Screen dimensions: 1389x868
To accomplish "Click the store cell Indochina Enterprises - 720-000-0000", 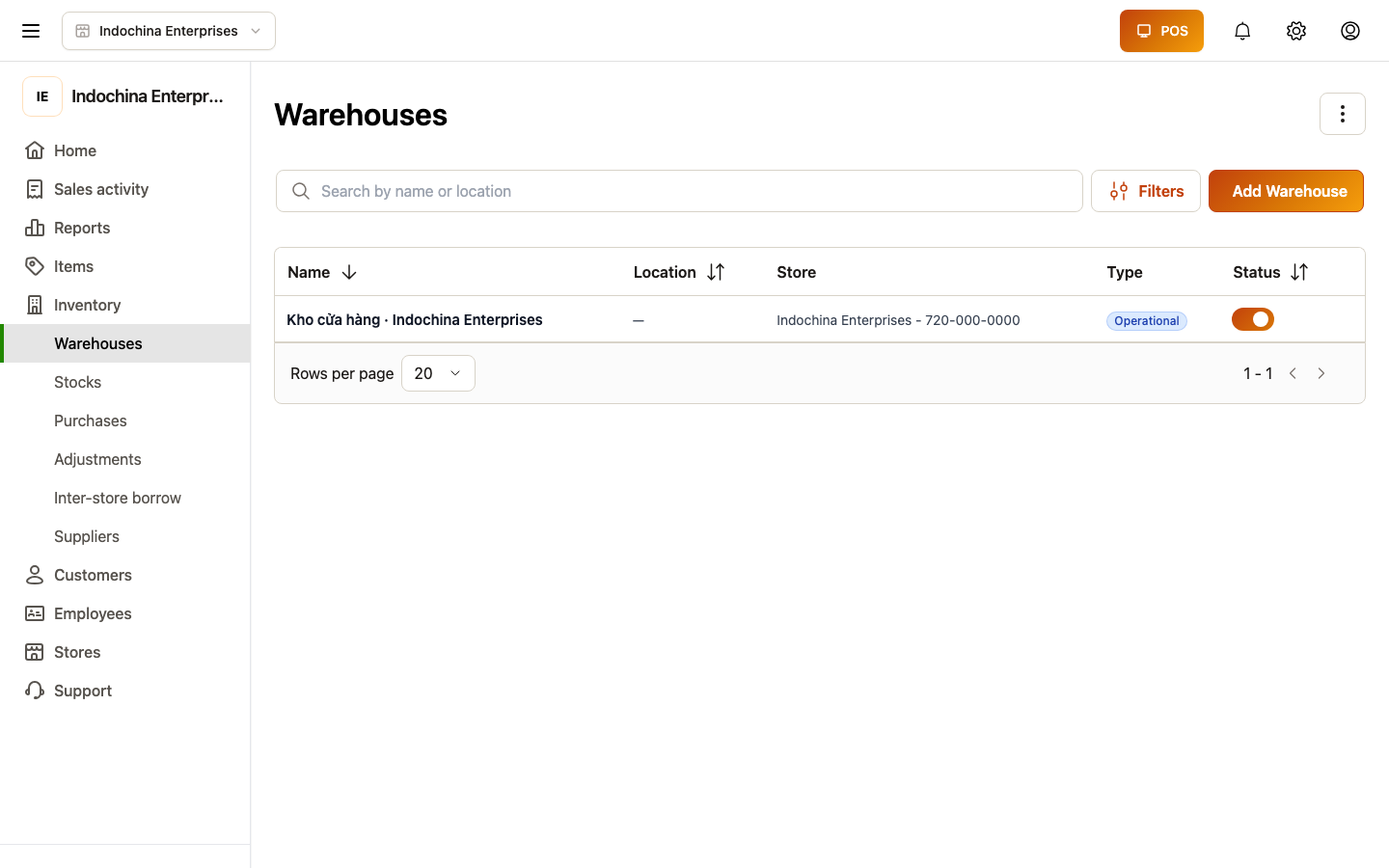I will [898, 320].
